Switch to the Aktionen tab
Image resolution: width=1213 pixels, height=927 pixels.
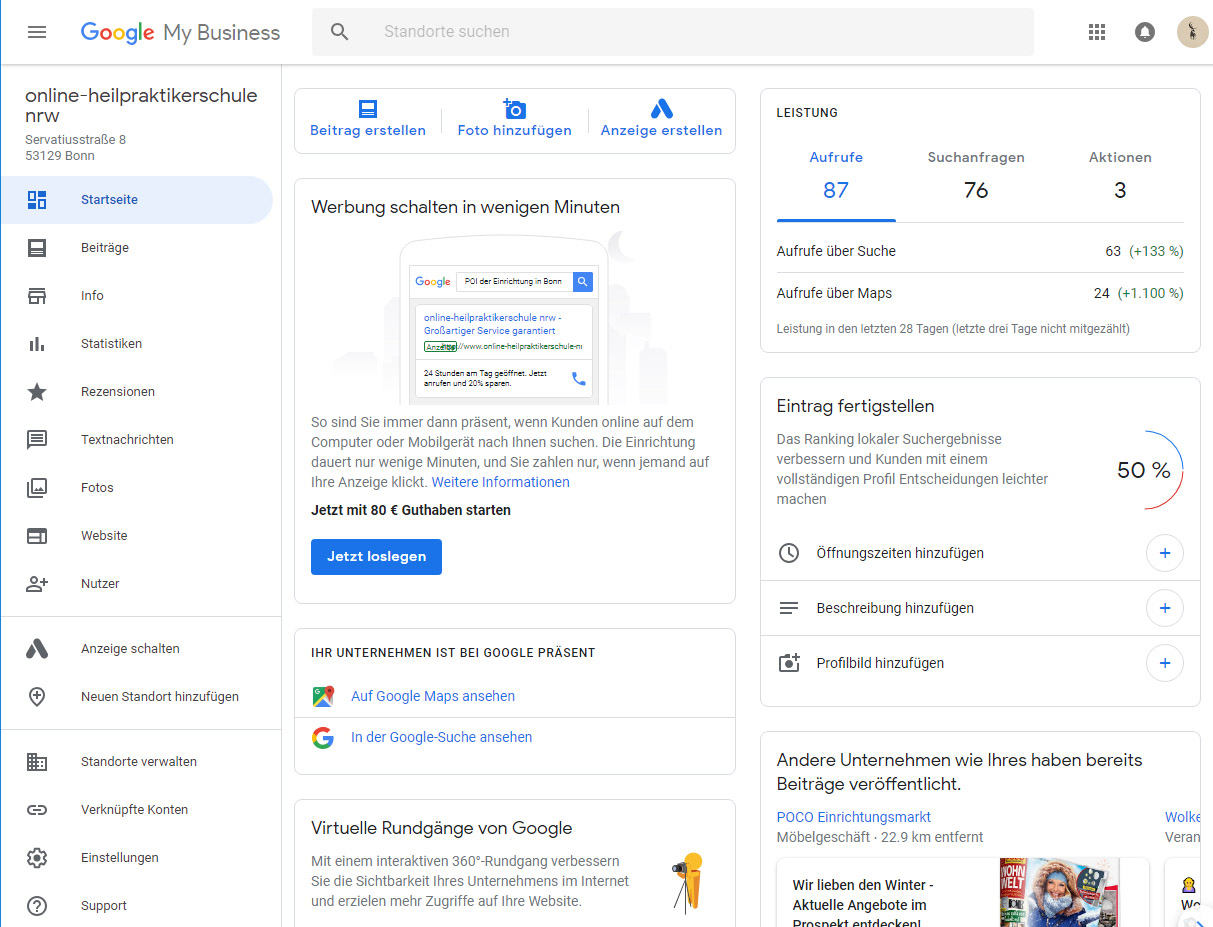coord(1120,175)
